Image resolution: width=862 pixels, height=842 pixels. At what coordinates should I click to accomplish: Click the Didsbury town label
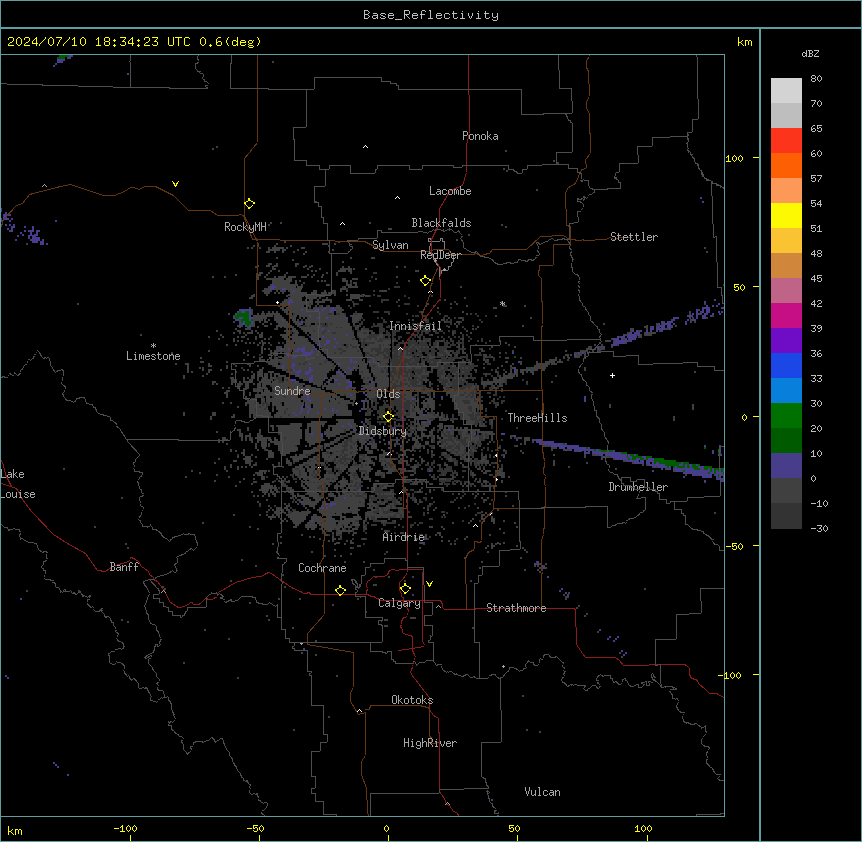[383, 431]
